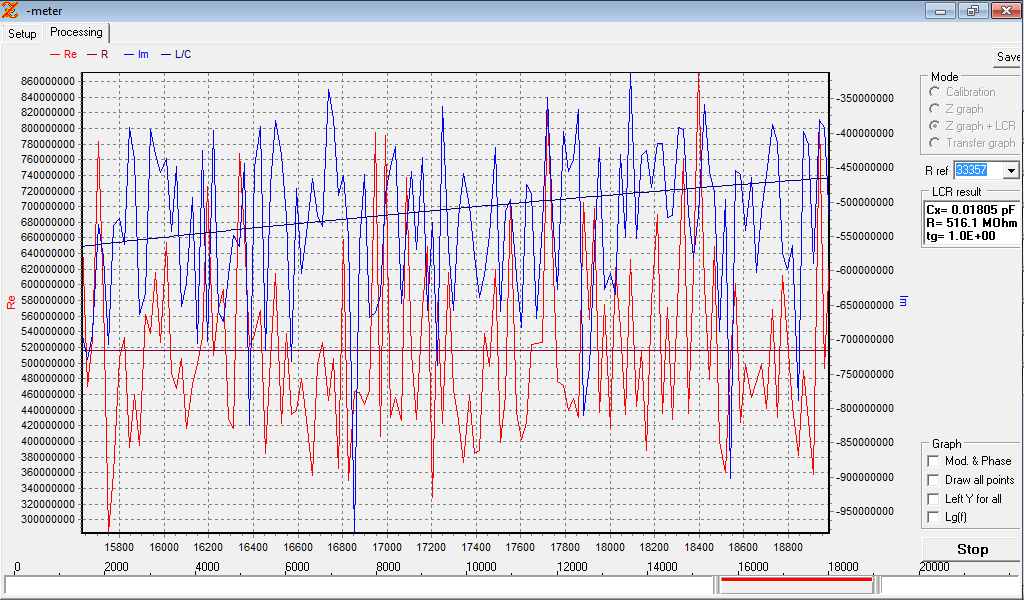1024x600 pixels.
Task: Open the R ref dropdown arrow
Action: [x=1011, y=171]
